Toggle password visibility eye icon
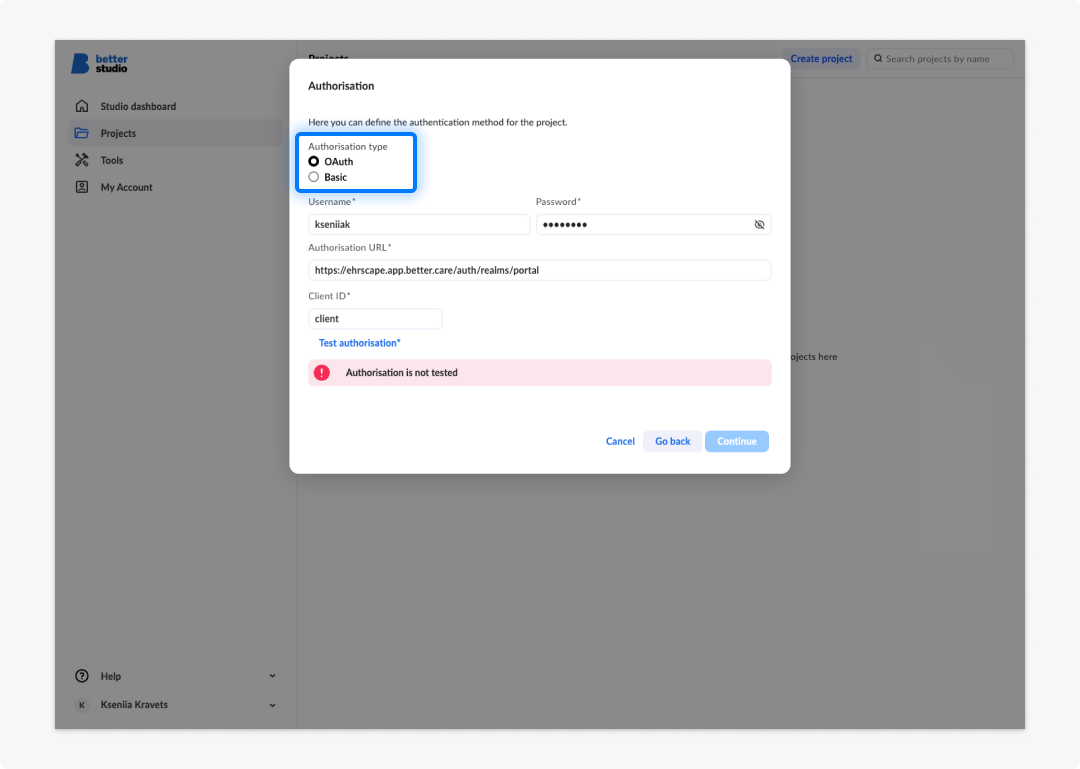This screenshot has height=769, width=1080. [759, 225]
